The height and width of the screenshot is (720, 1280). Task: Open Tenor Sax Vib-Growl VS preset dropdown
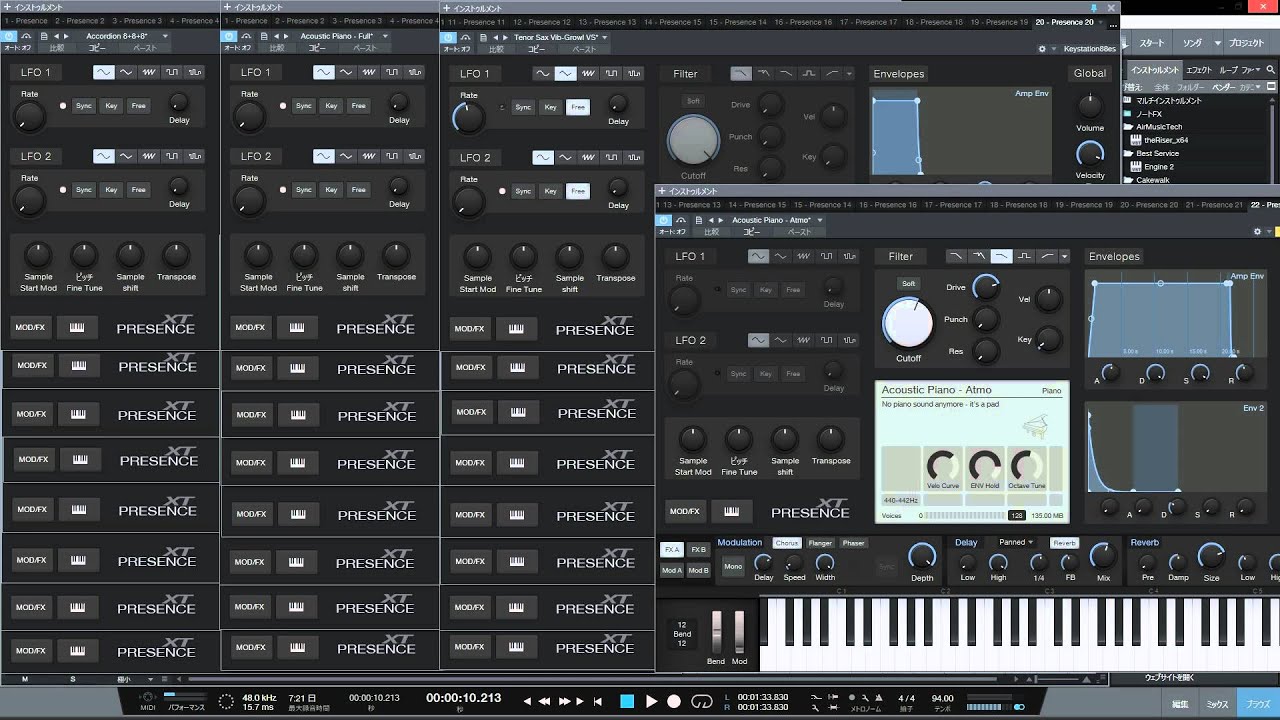pyautogui.click(x=604, y=37)
